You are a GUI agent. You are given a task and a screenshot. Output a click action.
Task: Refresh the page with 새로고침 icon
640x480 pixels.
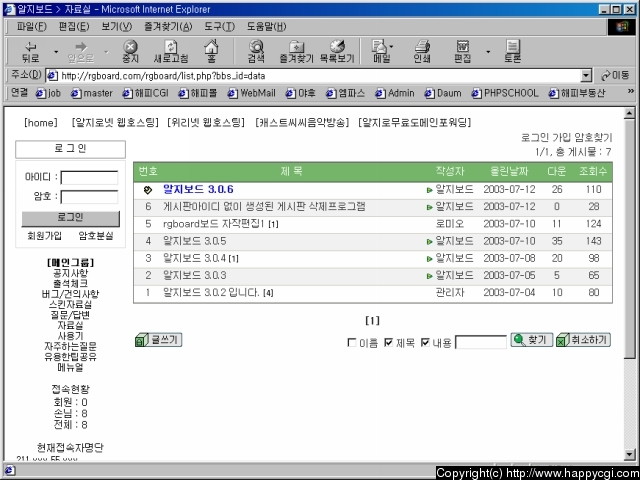tap(171, 52)
